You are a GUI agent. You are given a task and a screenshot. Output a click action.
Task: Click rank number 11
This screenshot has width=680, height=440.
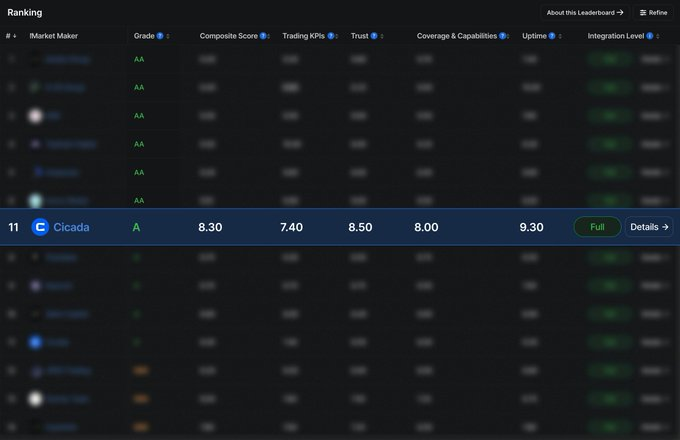(13, 227)
